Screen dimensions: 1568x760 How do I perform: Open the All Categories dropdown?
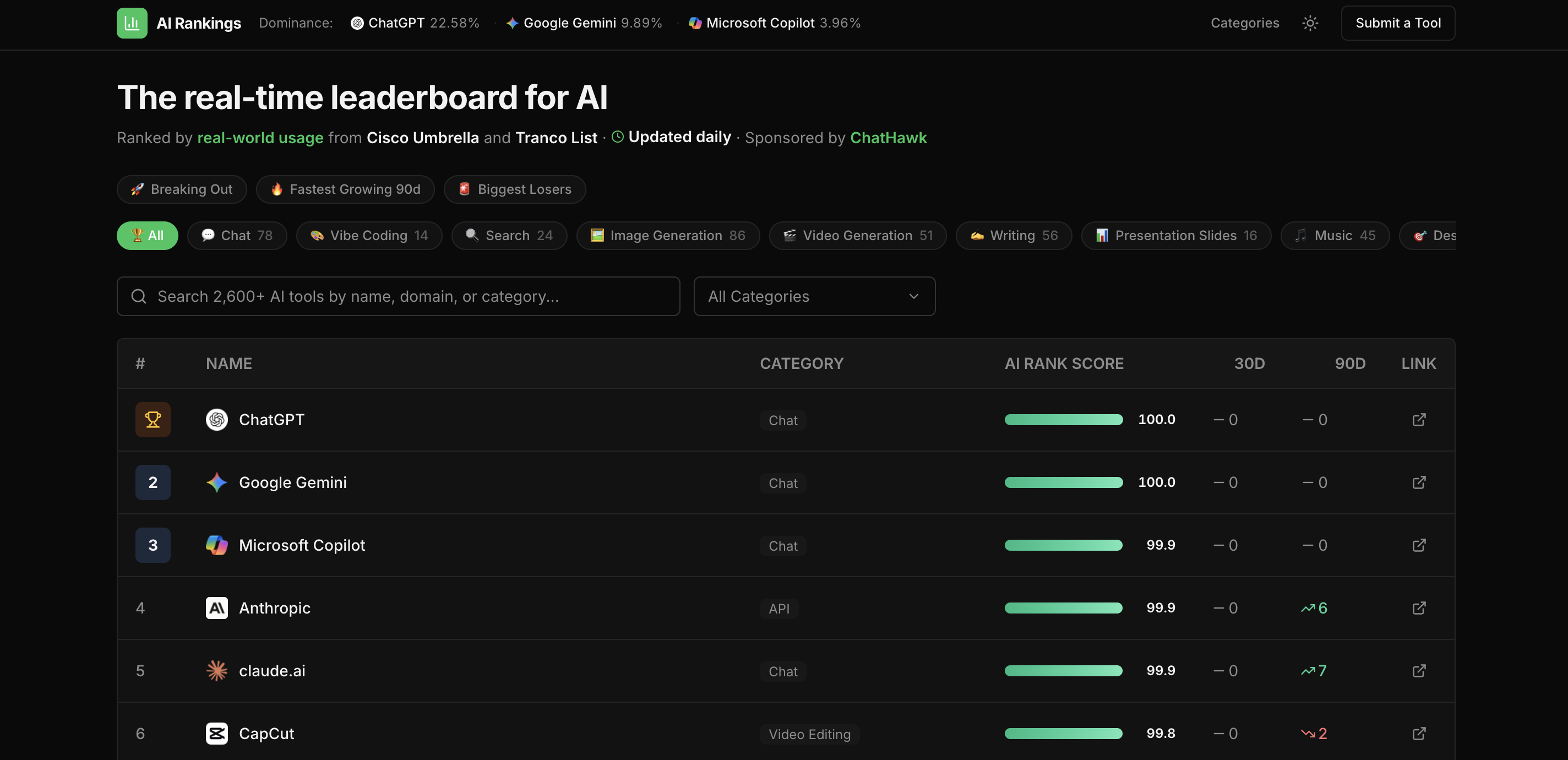[814, 296]
